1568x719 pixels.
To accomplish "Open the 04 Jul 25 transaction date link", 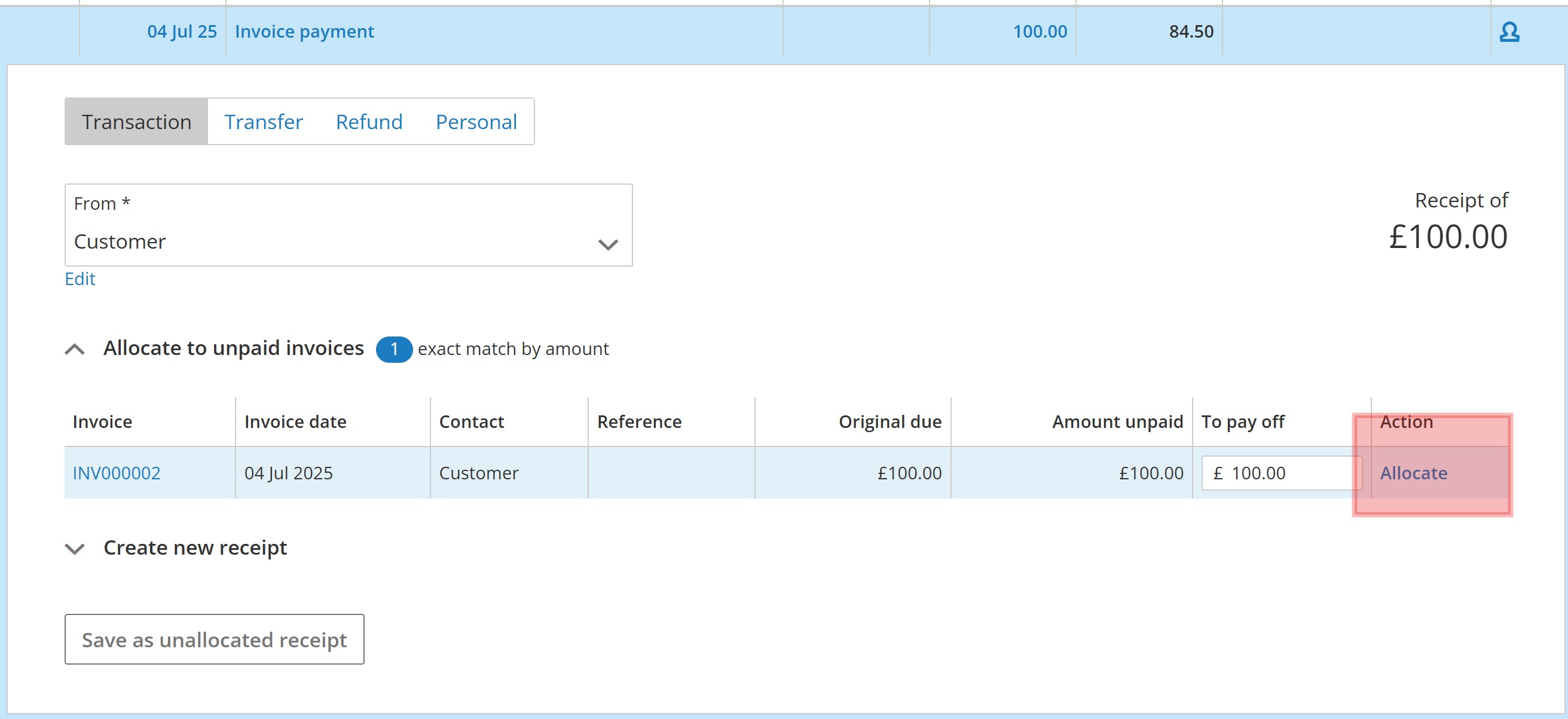I will 181,32.
